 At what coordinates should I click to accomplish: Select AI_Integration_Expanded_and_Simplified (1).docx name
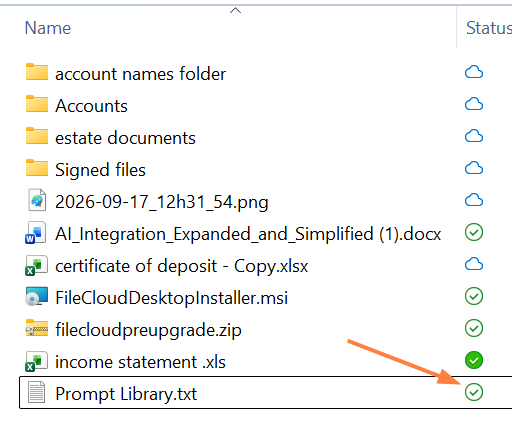pos(248,234)
